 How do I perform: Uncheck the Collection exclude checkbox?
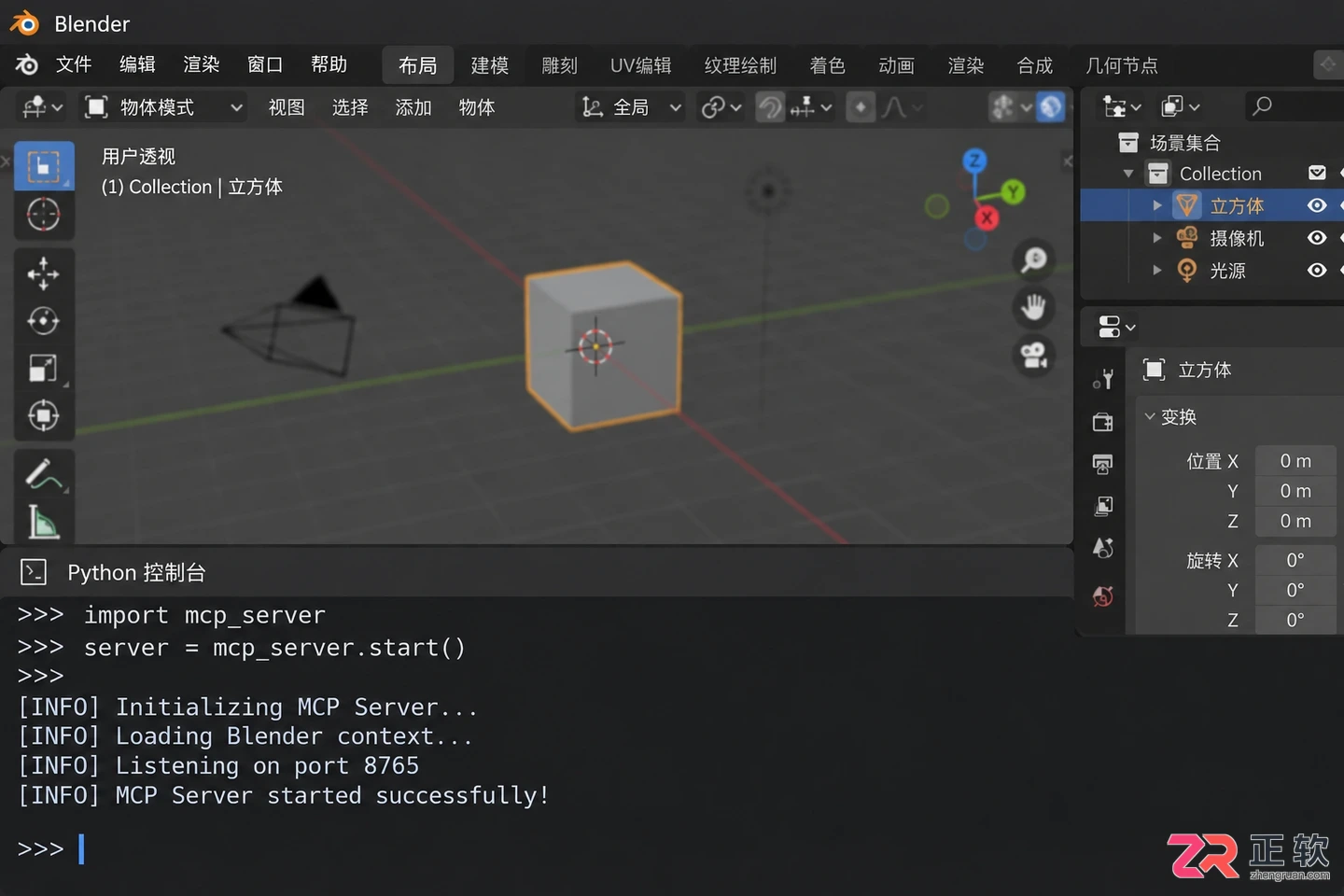click(x=1317, y=173)
